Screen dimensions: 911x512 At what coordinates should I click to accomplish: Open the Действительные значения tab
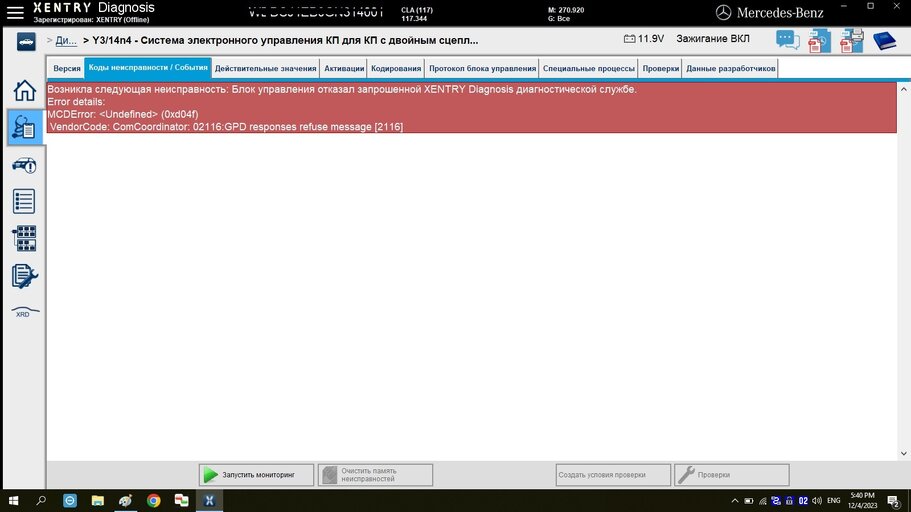click(266, 69)
